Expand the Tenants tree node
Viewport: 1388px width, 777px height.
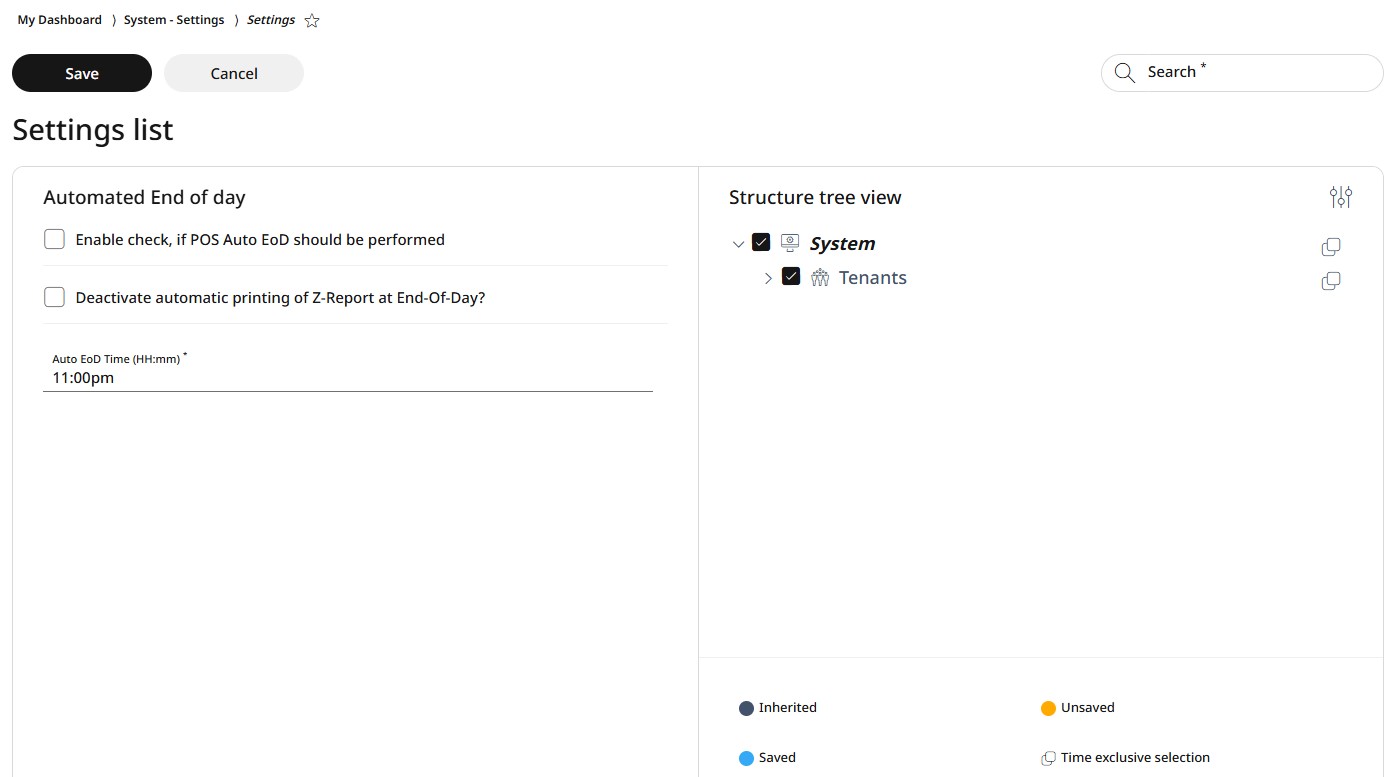(768, 278)
